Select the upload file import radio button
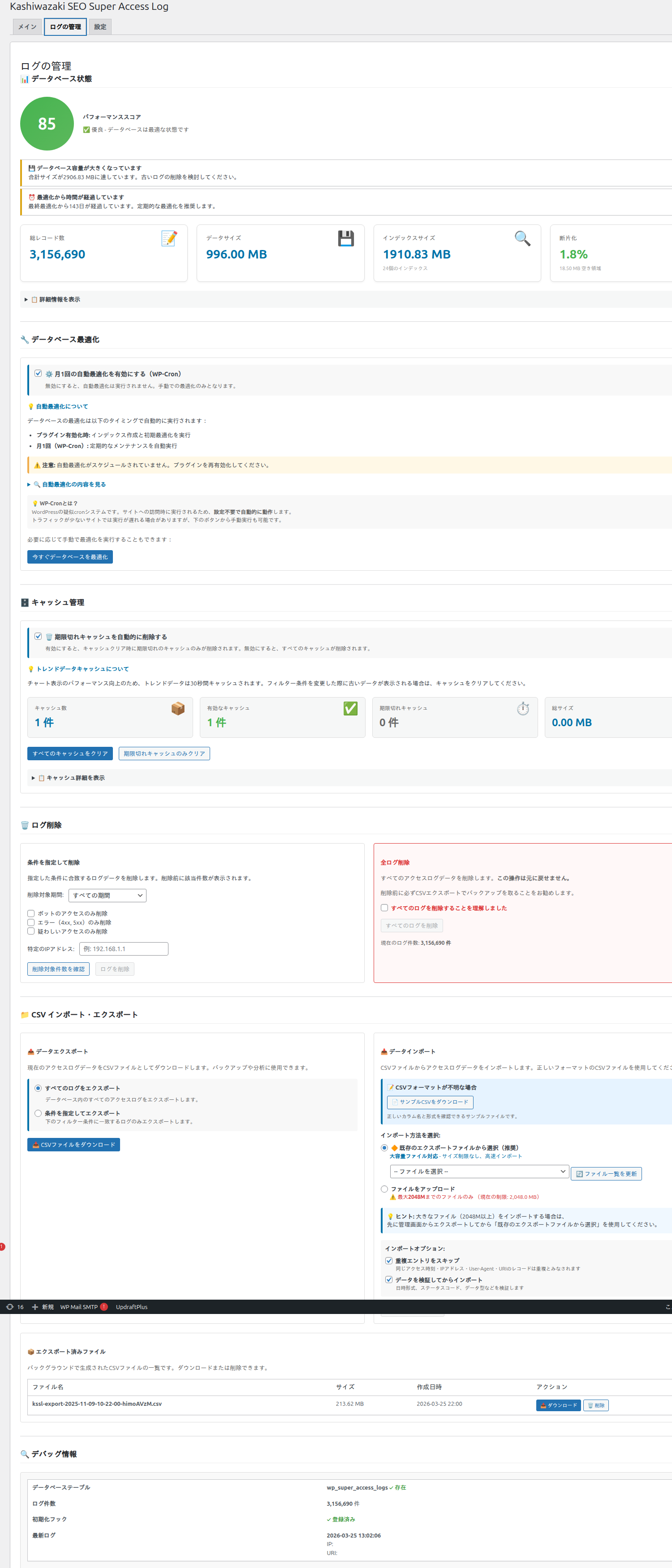The image size is (672, 1568). (x=384, y=1189)
